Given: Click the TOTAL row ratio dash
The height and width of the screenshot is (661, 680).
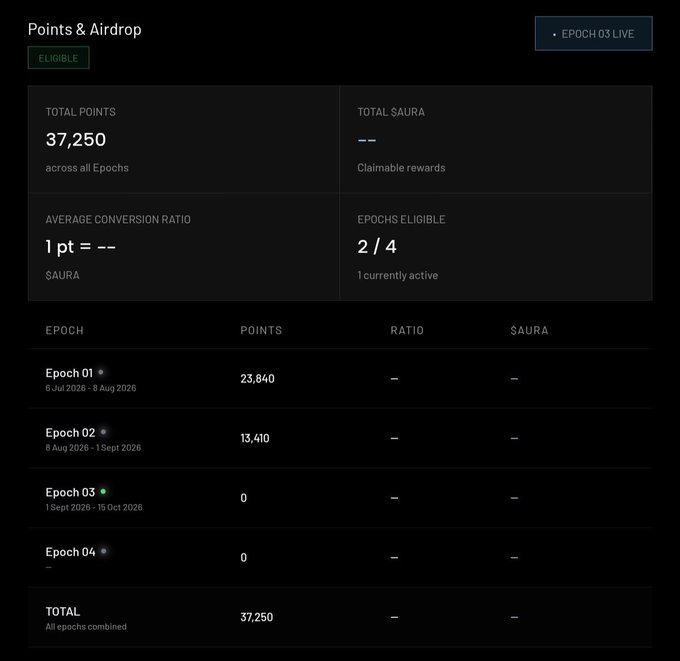Looking at the screenshot, I should point(394,617).
